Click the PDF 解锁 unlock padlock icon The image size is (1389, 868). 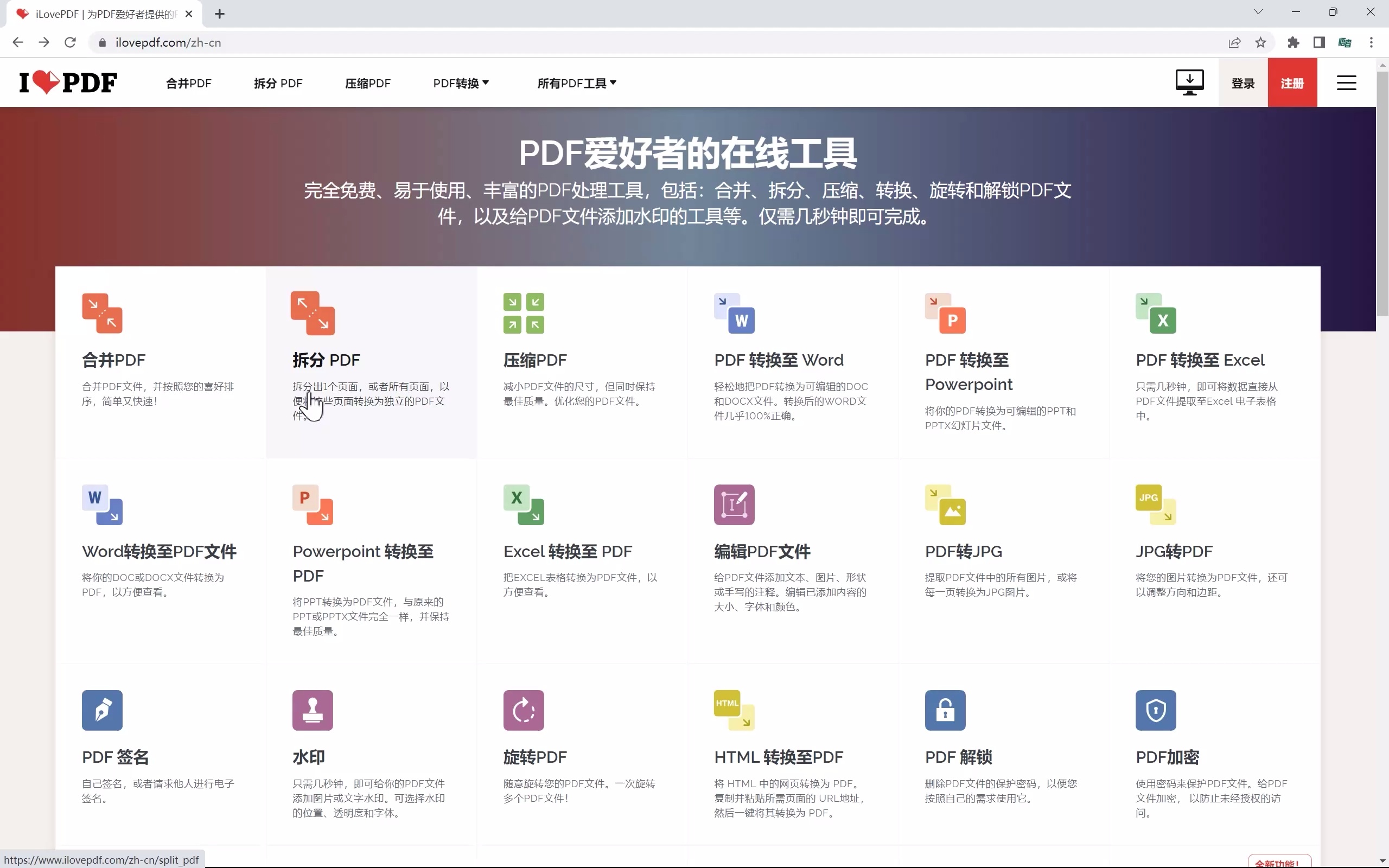[944, 710]
